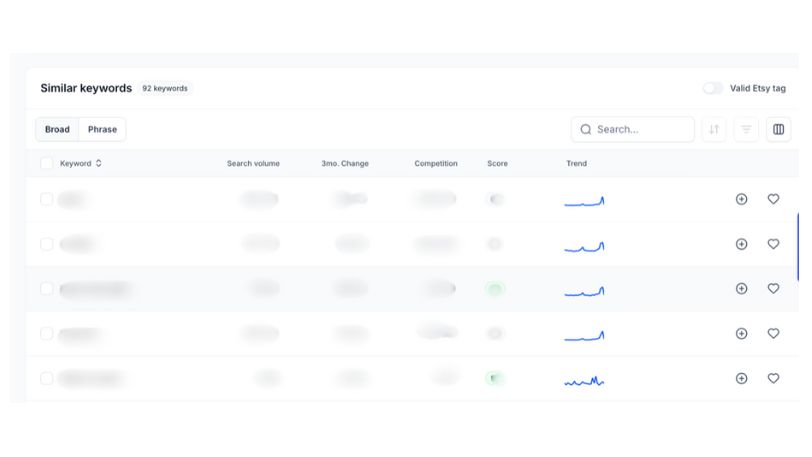Viewport: 812px width, 457px height.
Task: Sort by the Keyword column header arrows
Action: click(99, 163)
